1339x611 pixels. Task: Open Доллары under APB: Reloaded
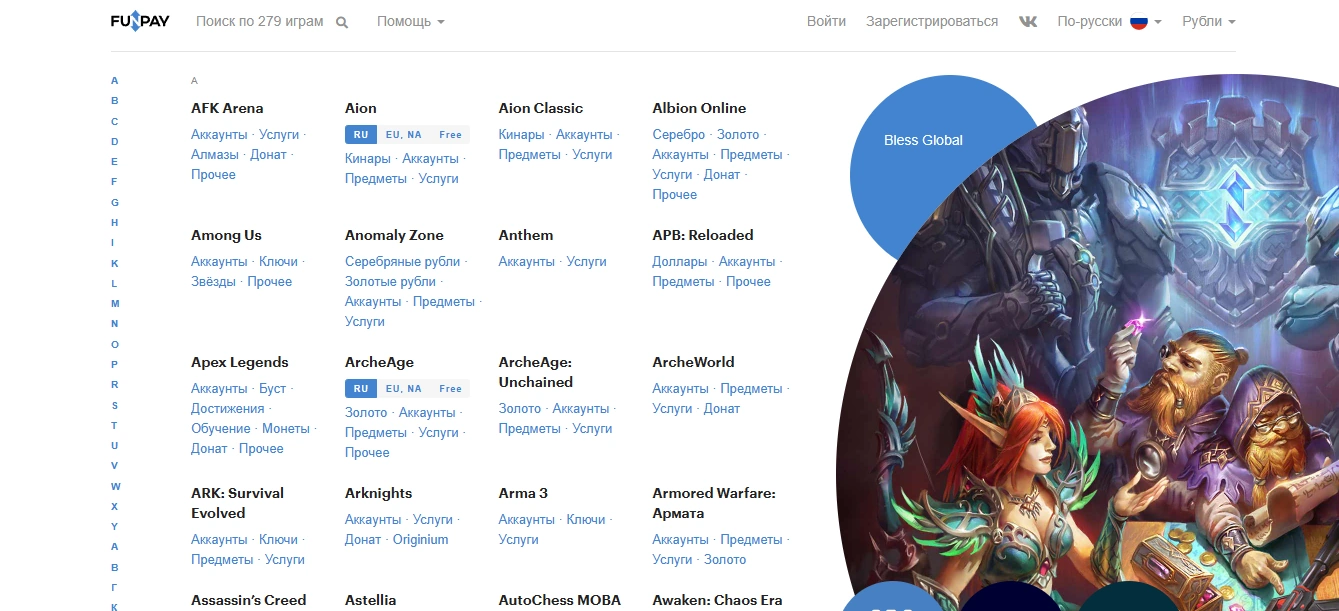click(x=680, y=261)
